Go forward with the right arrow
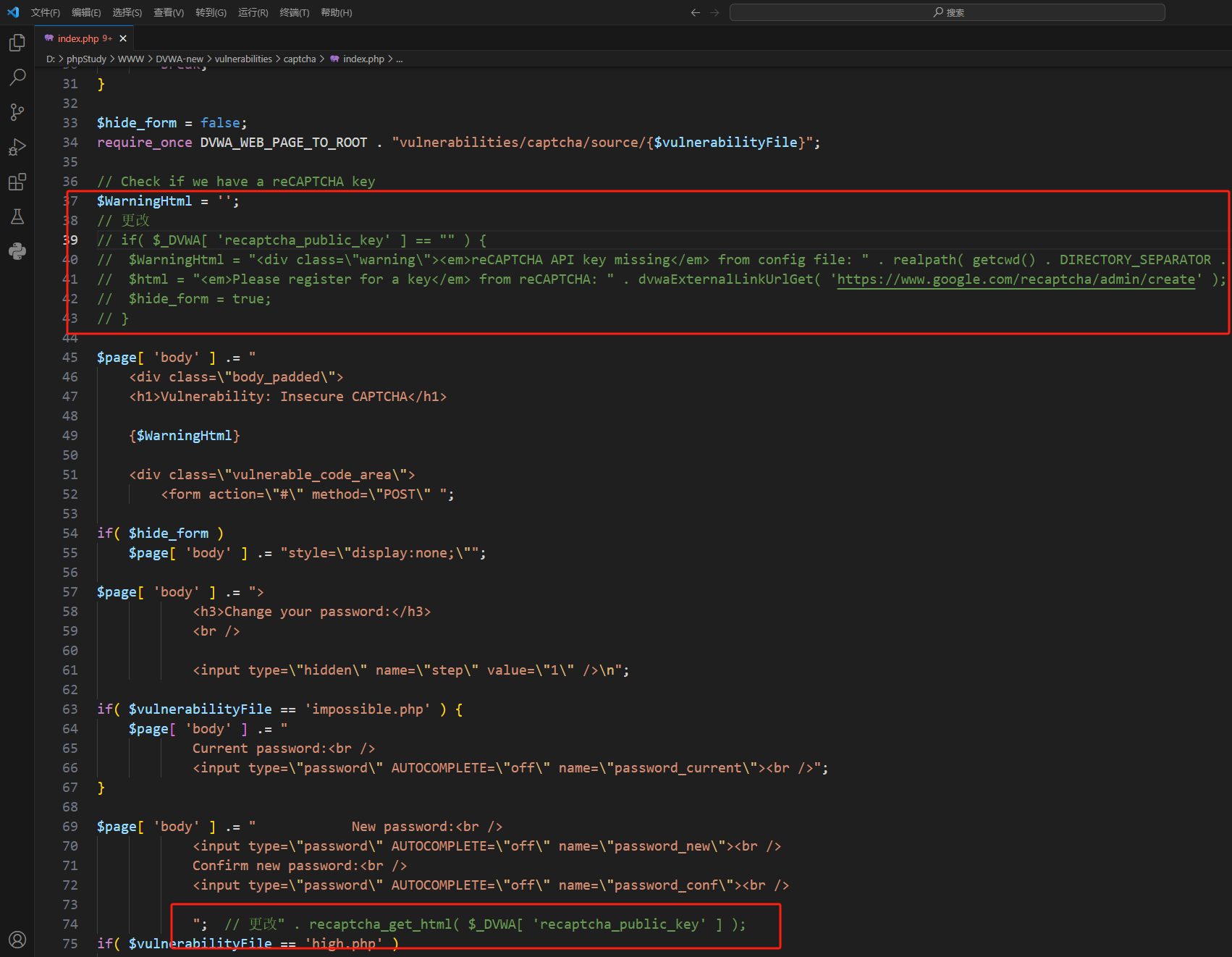 [x=714, y=12]
